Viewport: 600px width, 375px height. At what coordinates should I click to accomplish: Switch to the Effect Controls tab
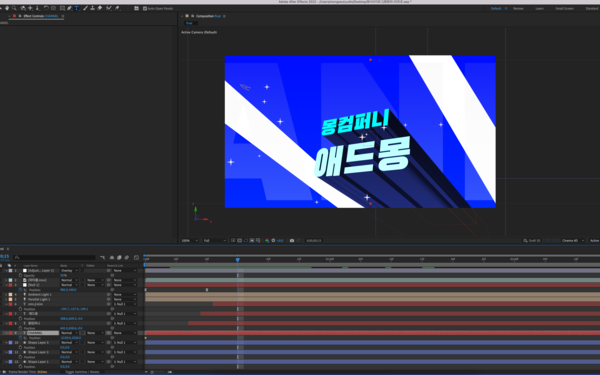pyautogui.click(x=41, y=16)
